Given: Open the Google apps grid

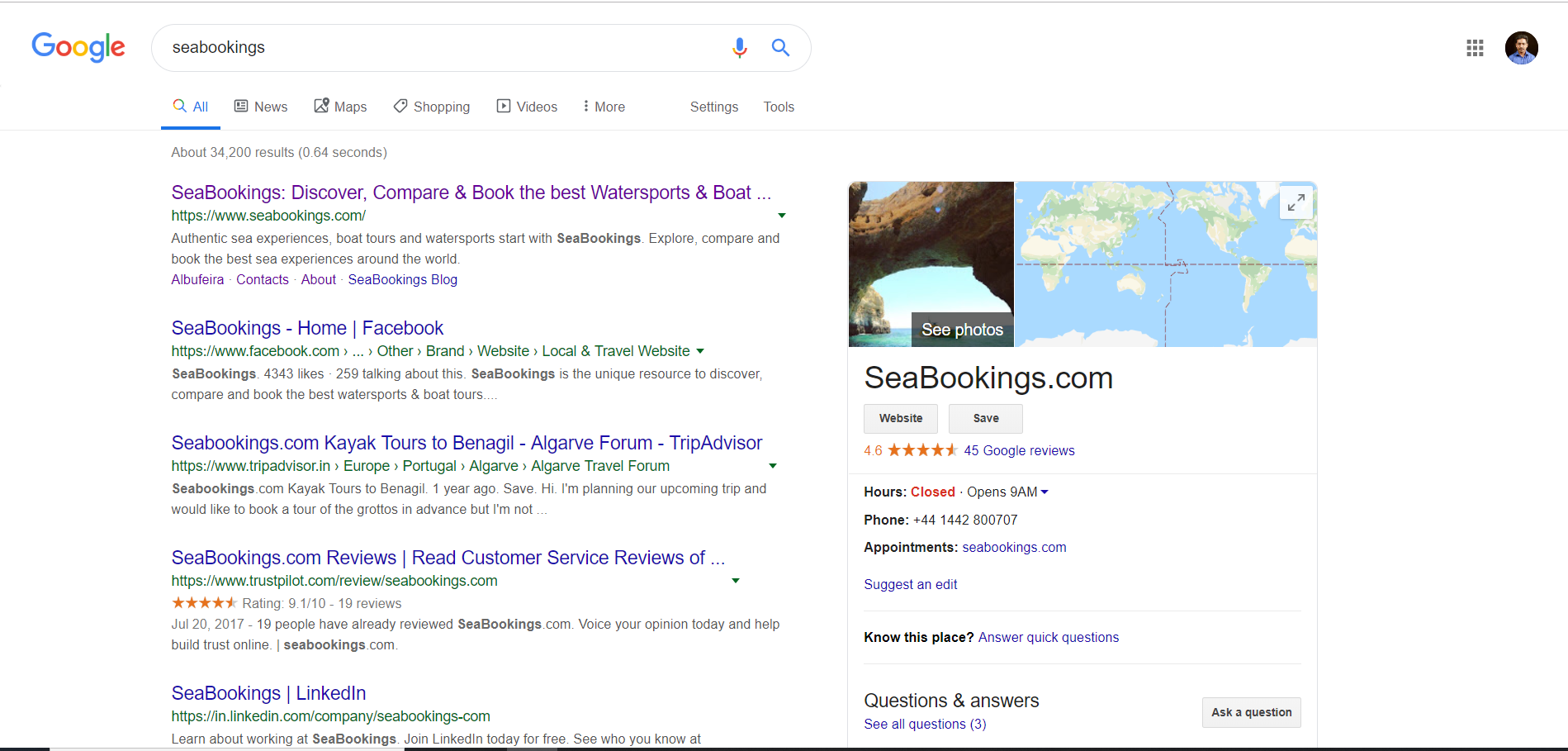Looking at the screenshot, I should coord(1475,48).
